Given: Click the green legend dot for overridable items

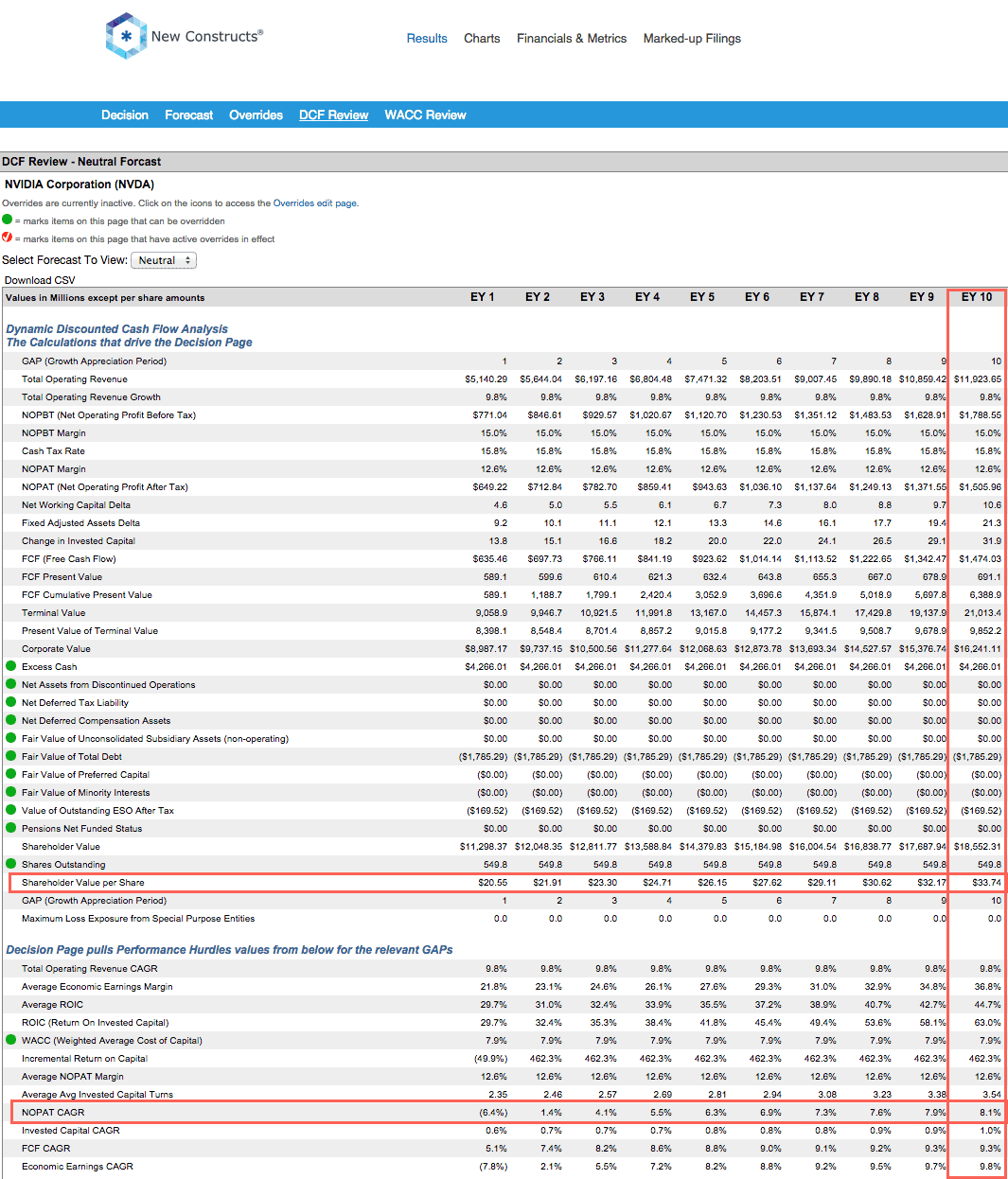Looking at the screenshot, I should (8, 220).
